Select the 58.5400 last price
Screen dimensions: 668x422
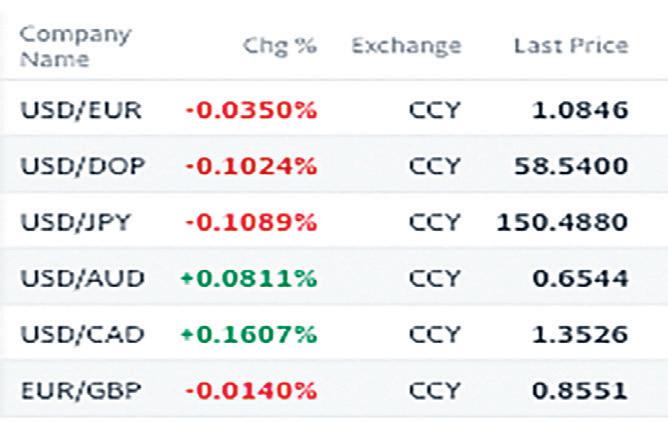click(571, 166)
